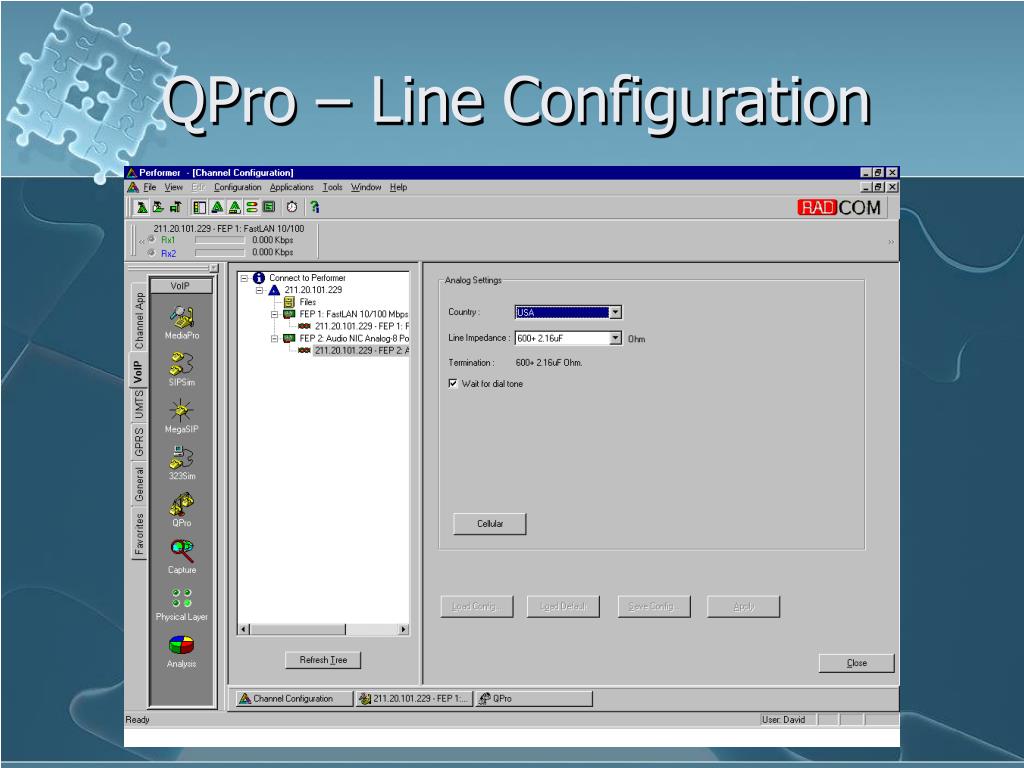Open the 323Sim icon
This screenshot has height=768, width=1024.
coord(182,457)
